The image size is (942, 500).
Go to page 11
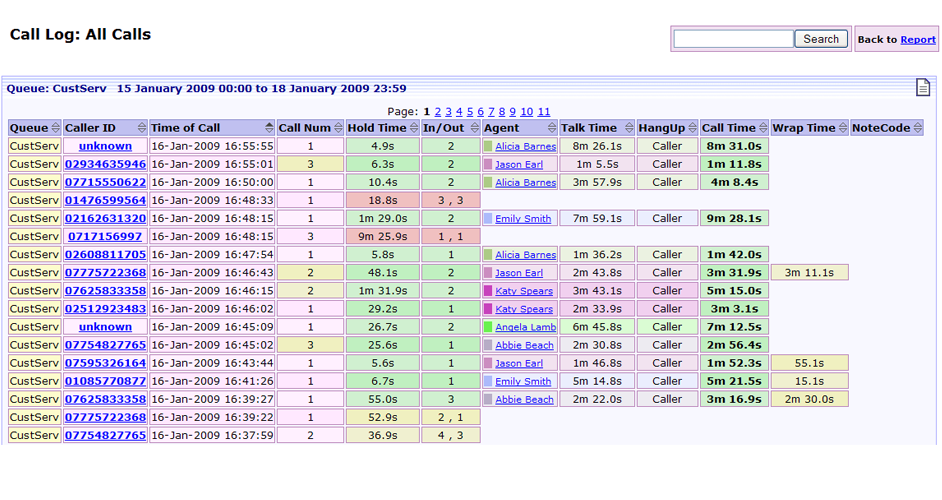pos(544,112)
